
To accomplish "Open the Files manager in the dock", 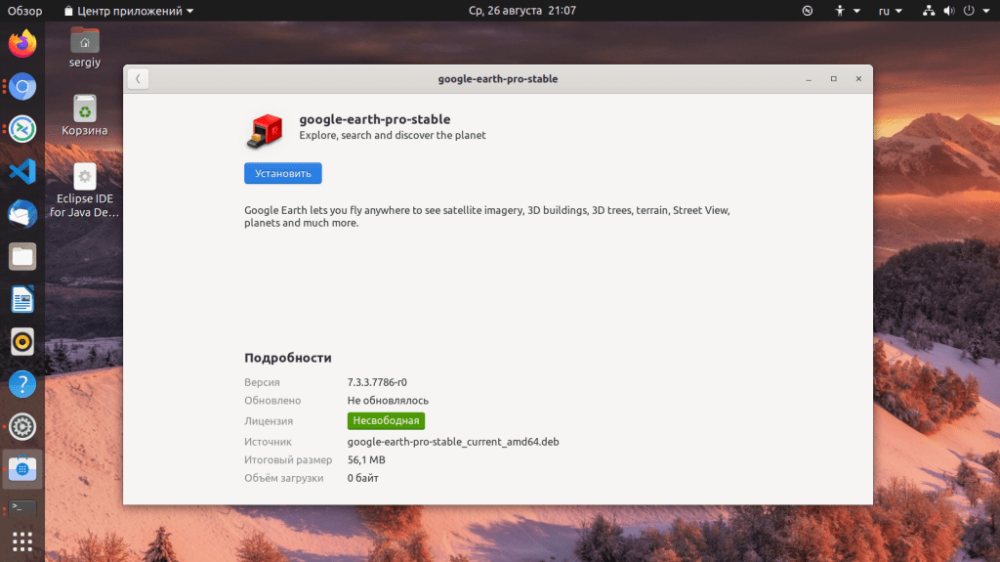I will (22, 256).
